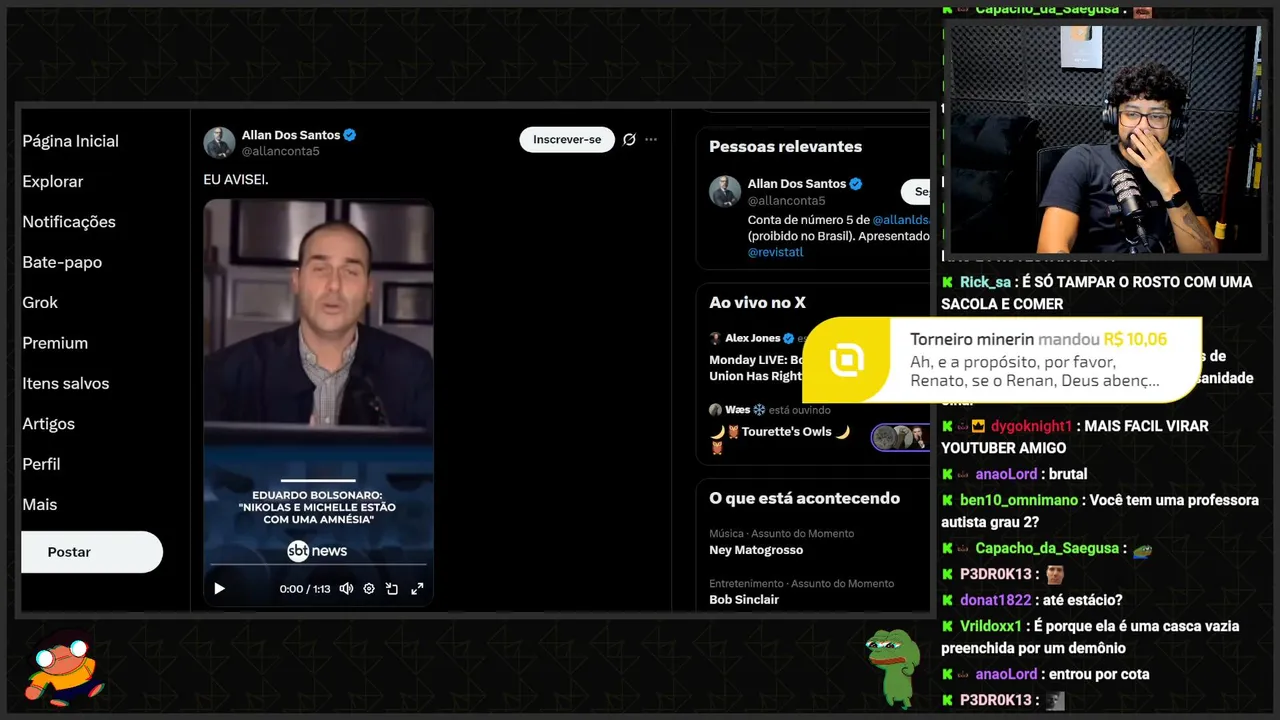1280x720 pixels.
Task: Expand the Mais menu
Action: (40, 505)
